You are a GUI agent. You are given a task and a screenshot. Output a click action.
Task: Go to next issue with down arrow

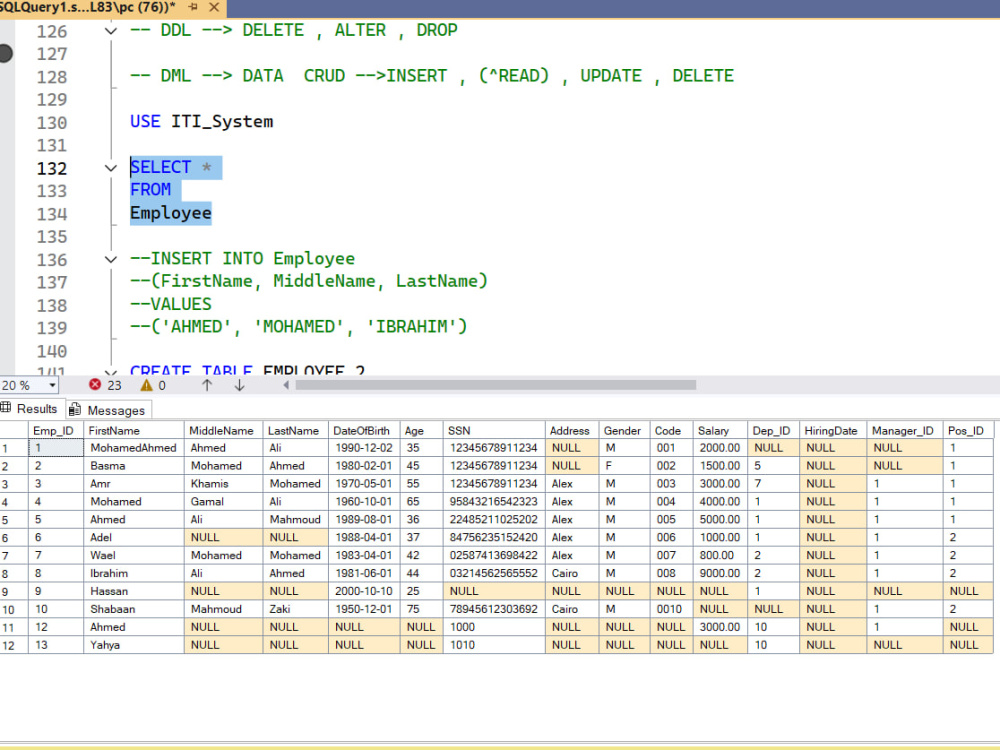tap(239, 385)
